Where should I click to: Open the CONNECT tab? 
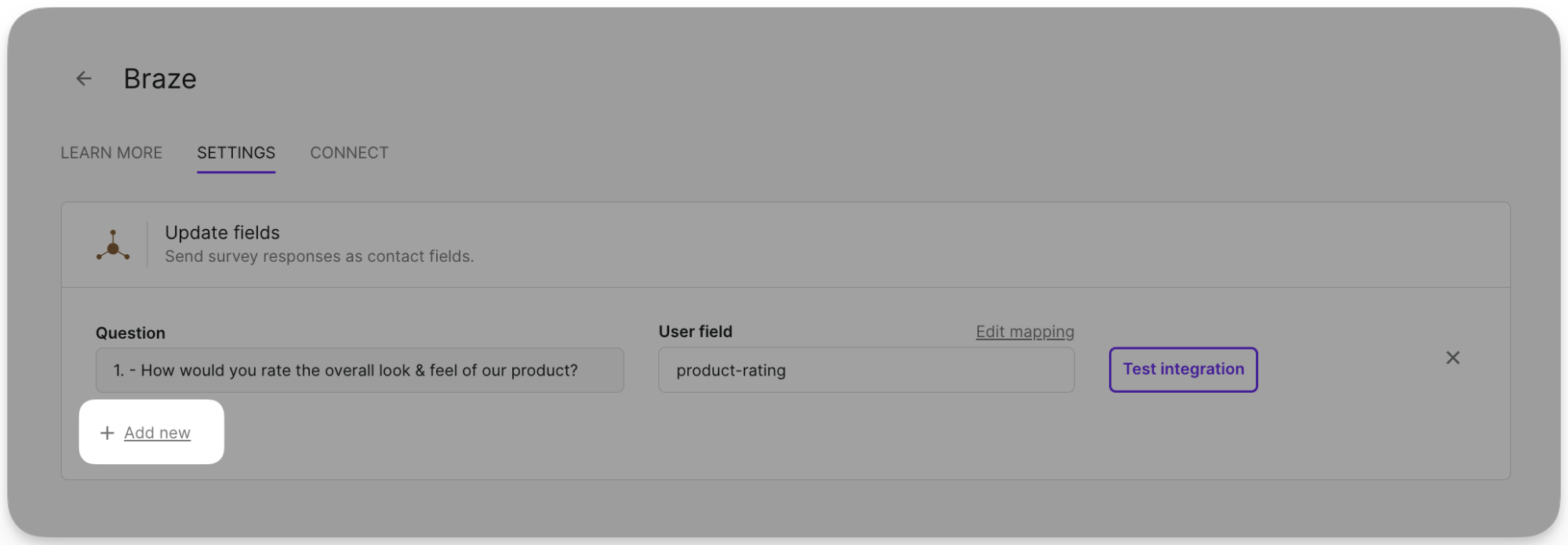coord(349,152)
